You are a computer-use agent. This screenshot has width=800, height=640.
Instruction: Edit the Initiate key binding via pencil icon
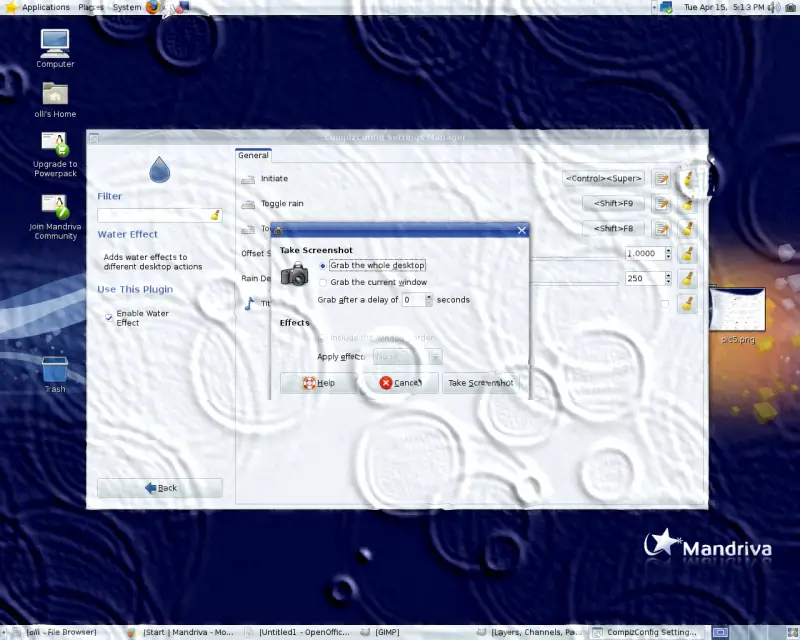click(661, 179)
